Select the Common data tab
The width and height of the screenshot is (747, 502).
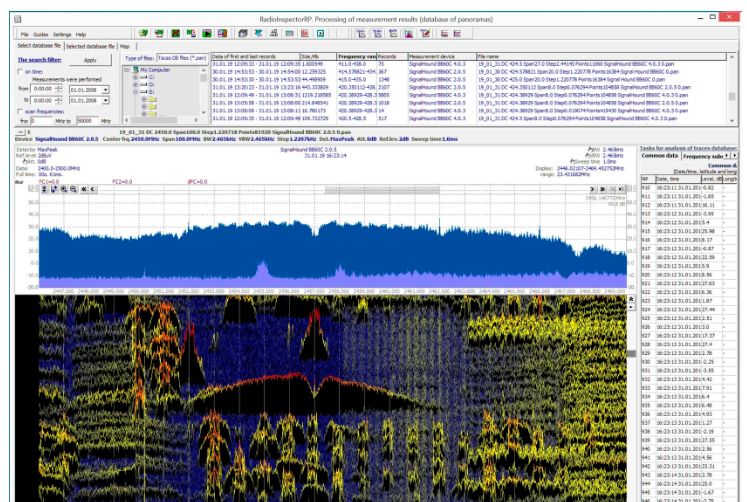pyautogui.click(x=659, y=156)
